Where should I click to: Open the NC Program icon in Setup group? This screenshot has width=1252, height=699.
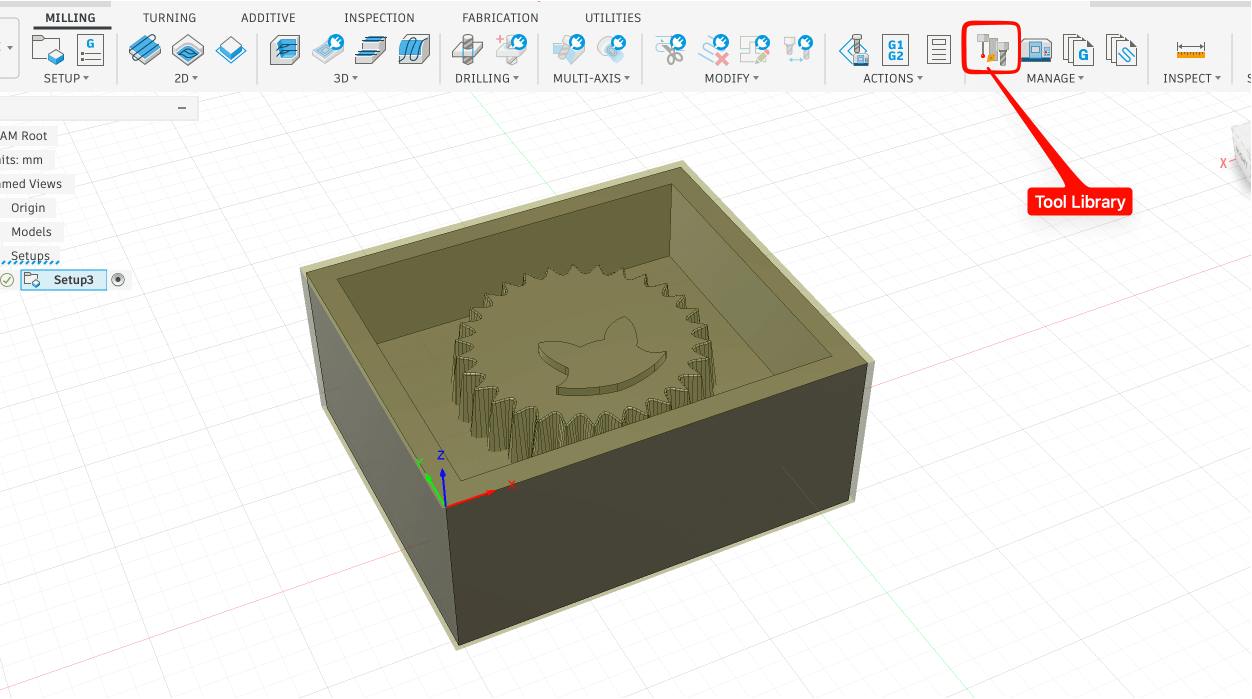tap(91, 49)
